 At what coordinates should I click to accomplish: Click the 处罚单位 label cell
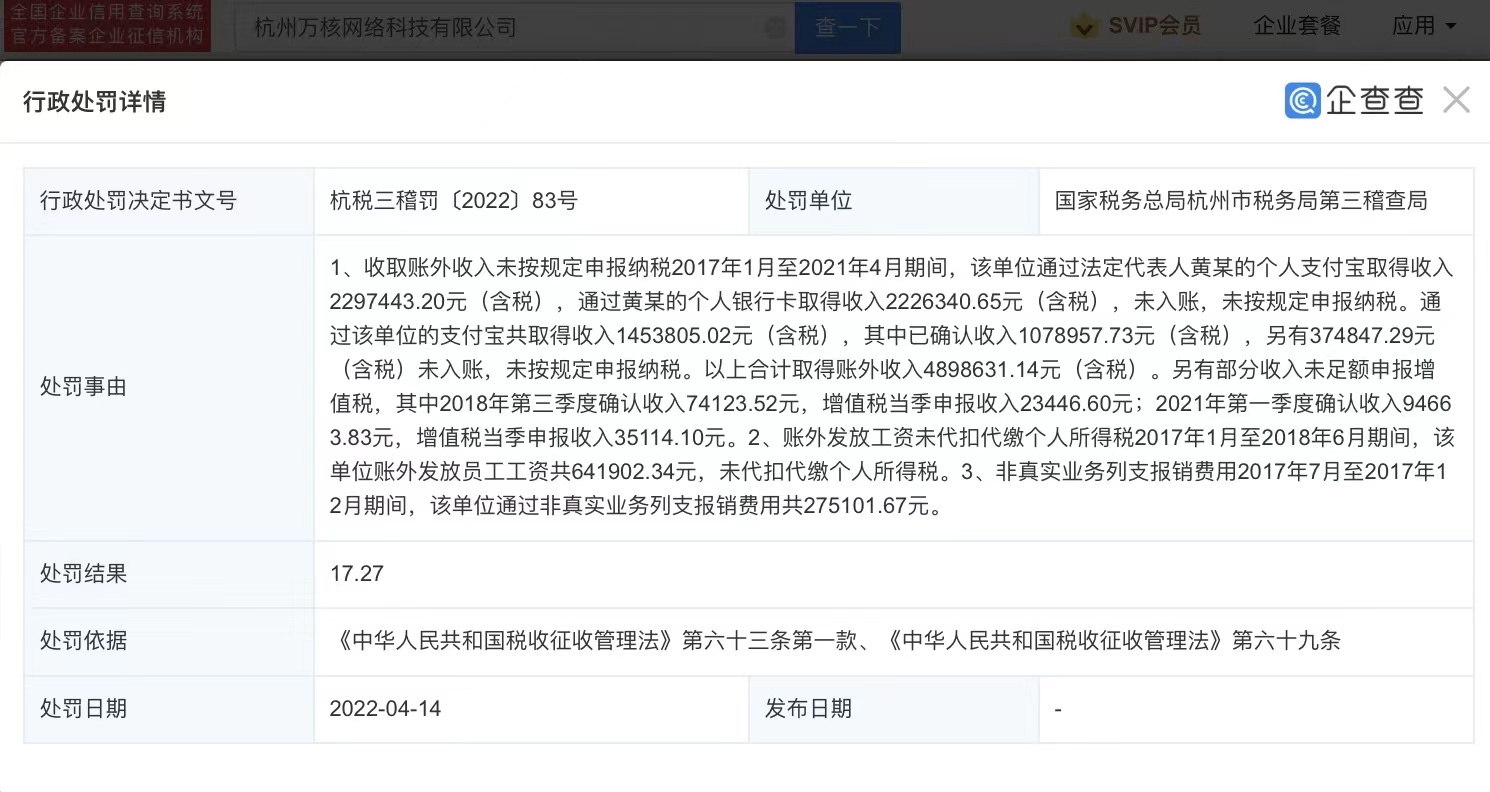pyautogui.click(x=894, y=201)
